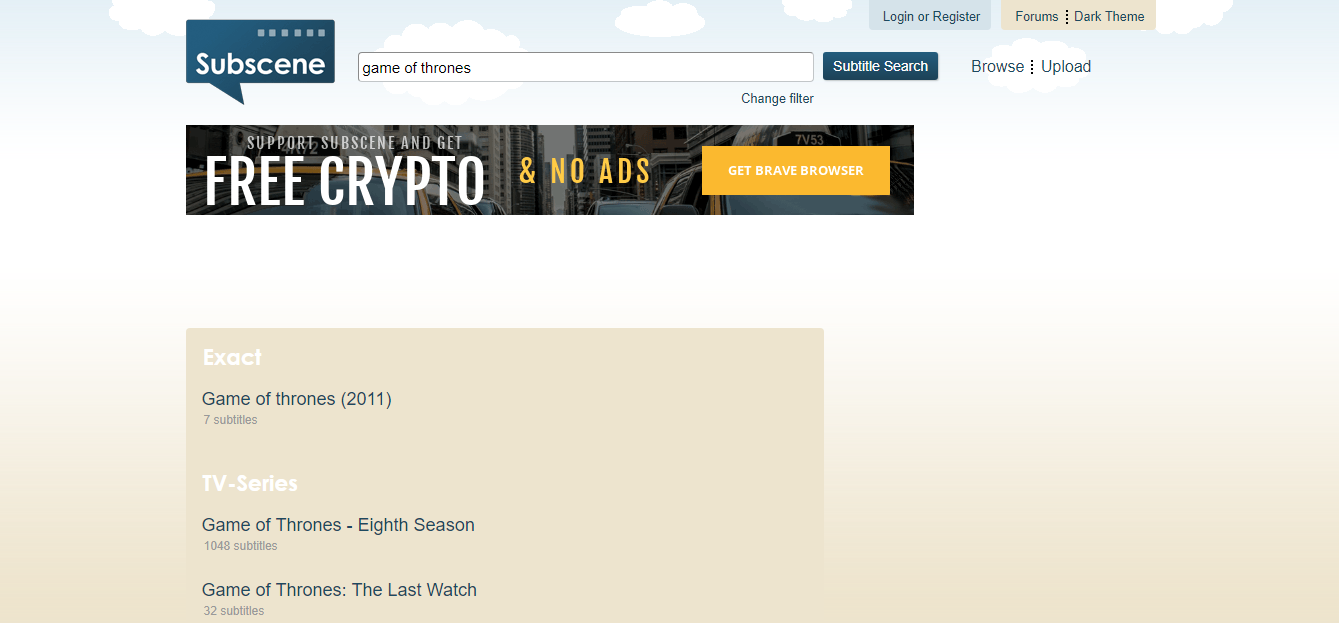The width and height of the screenshot is (1339, 623).
Task: Go to the Browse page
Action: pos(997,66)
